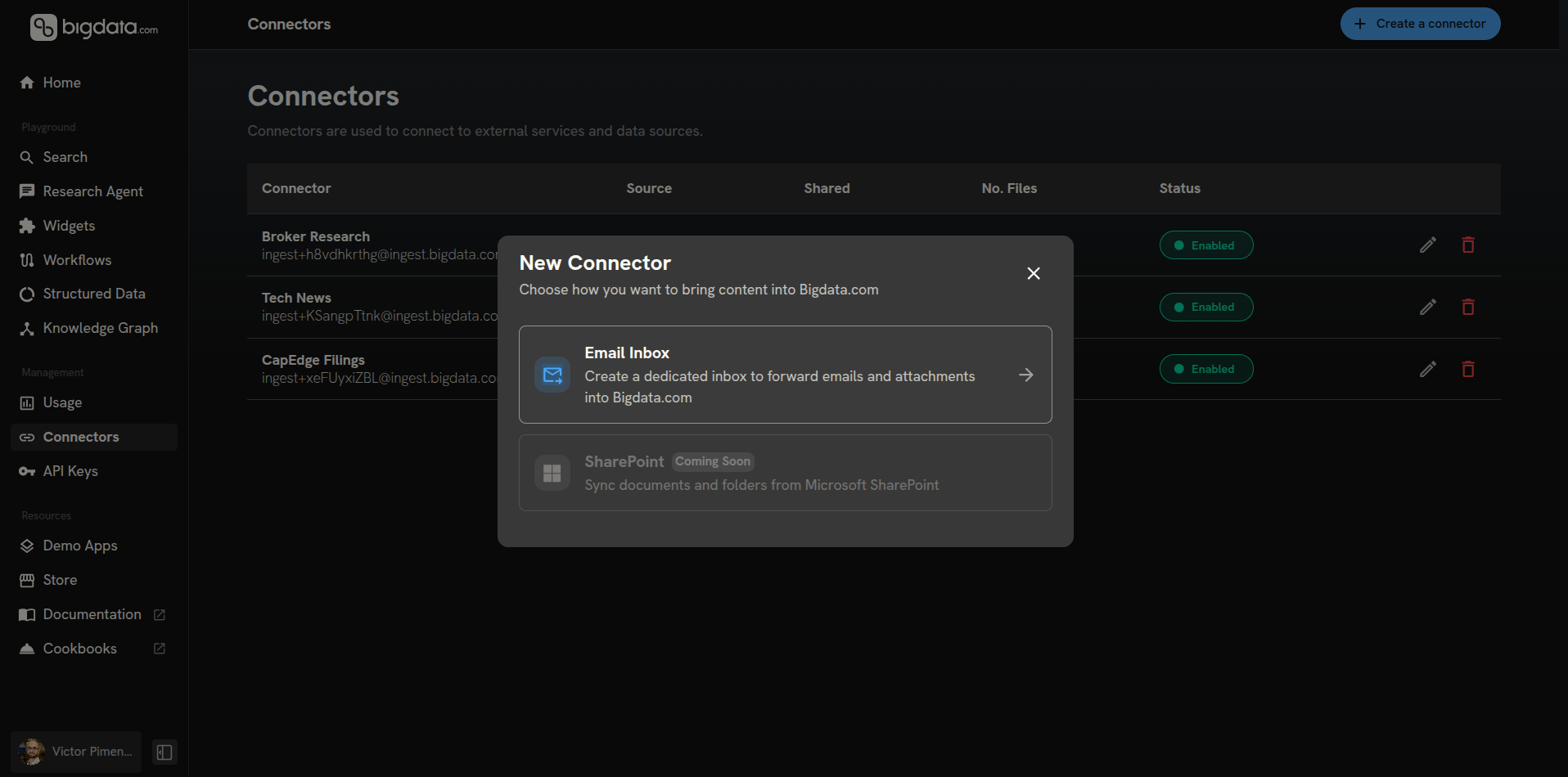This screenshot has height=777, width=1568.
Task: Close the New Connector dialog
Action: [x=1034, y=273]
